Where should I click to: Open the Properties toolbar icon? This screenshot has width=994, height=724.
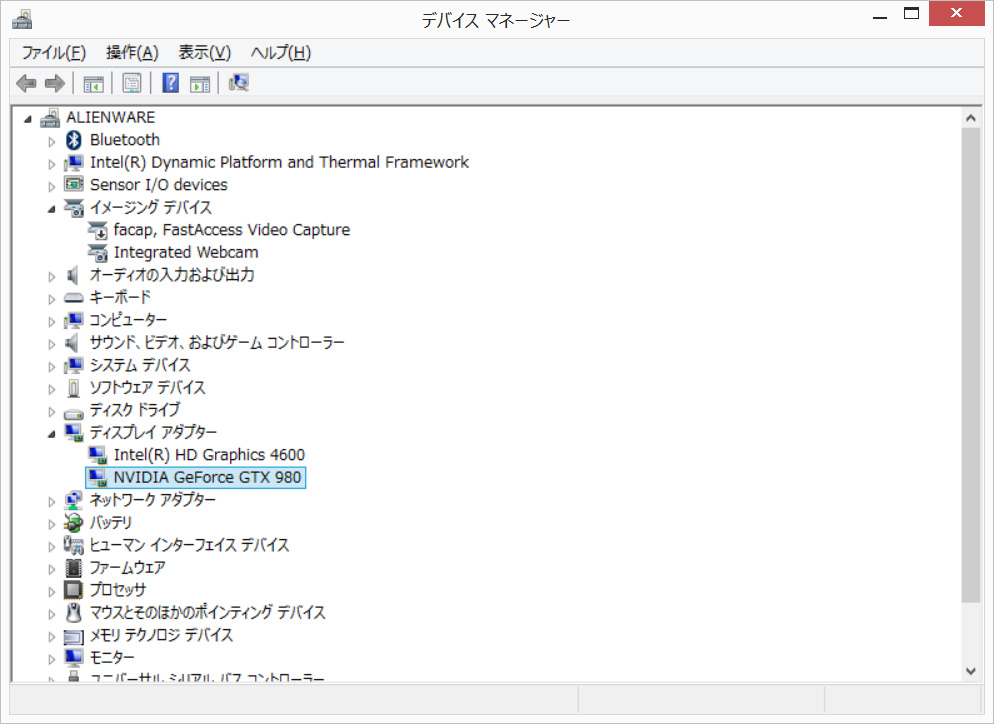132,83
